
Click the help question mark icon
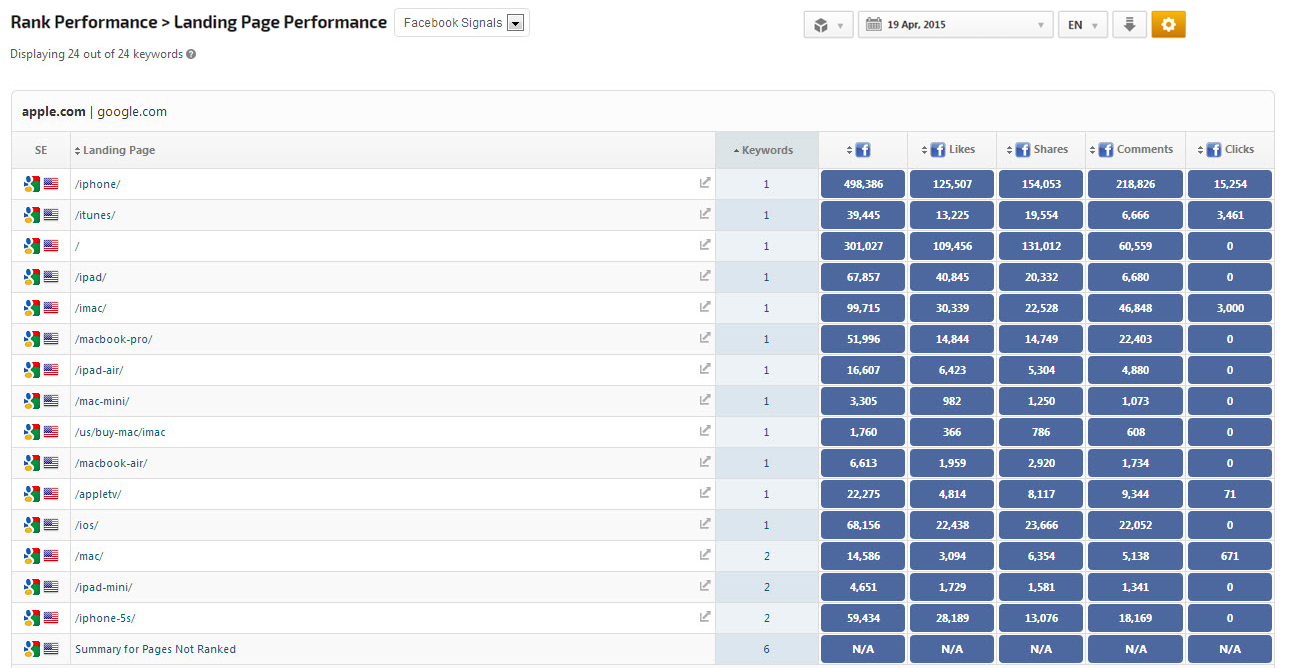coord(191,55)
